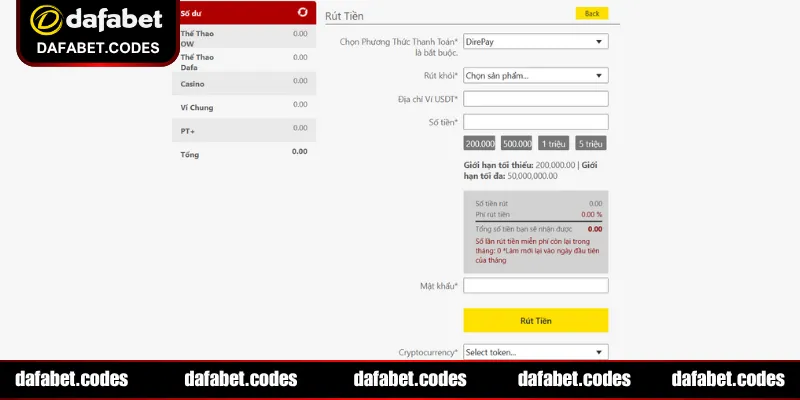Select the Ví Chung wallet row
This screenshot has height=400, width=800.
pos(244,107)
